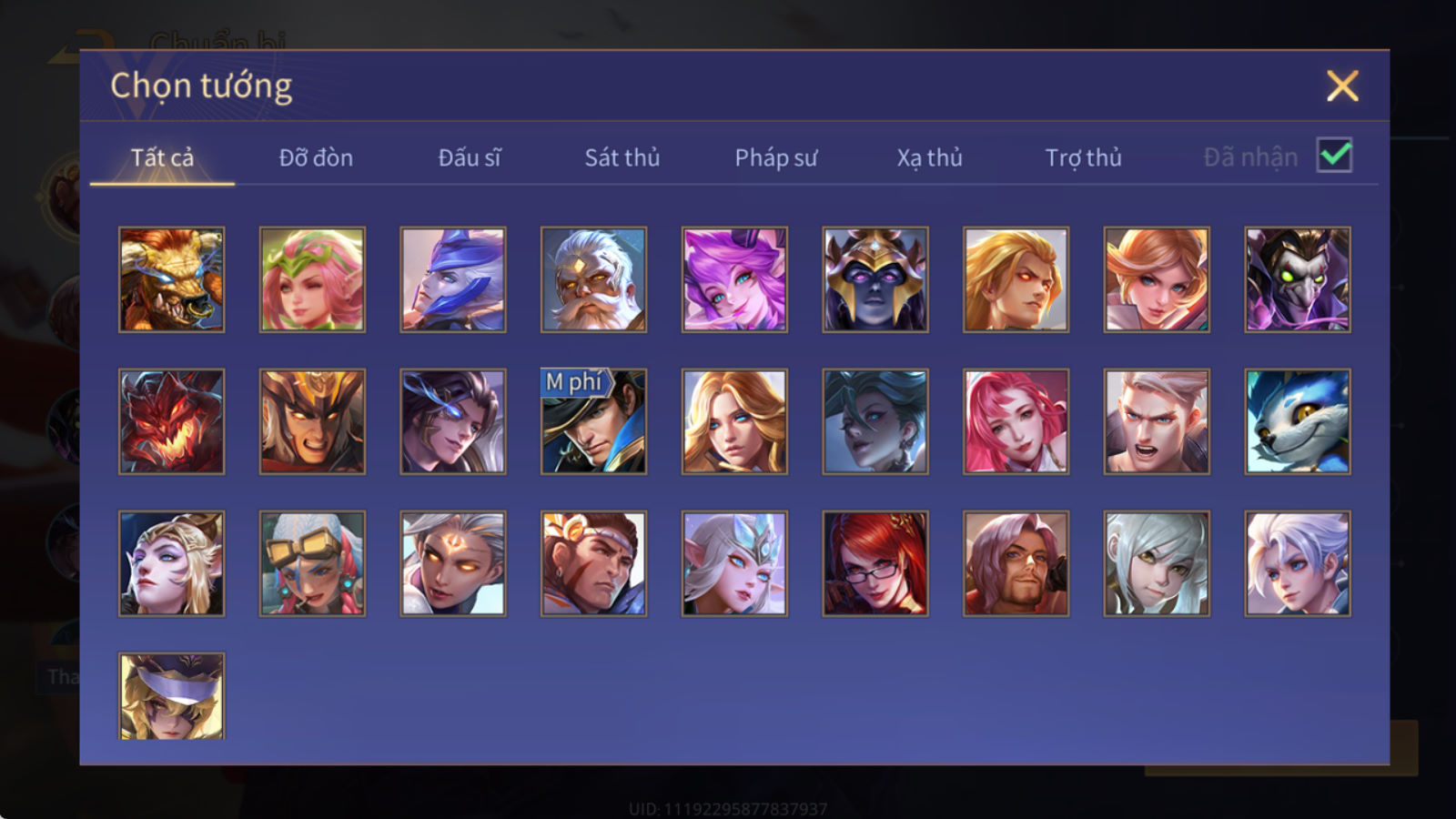The image size is (1456, 819).
Task: Pick the red demon-faced hero portrait
Action: (x=171, y=421)
